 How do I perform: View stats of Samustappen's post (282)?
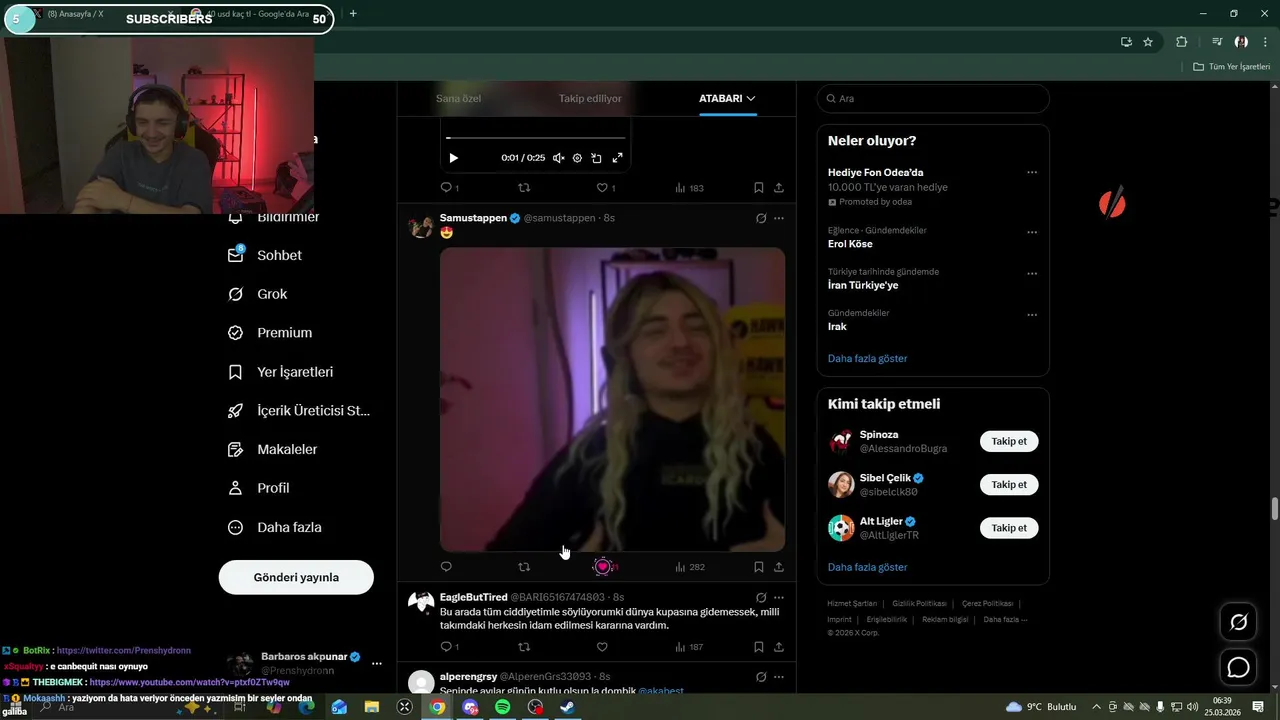[x=690, y=567]
